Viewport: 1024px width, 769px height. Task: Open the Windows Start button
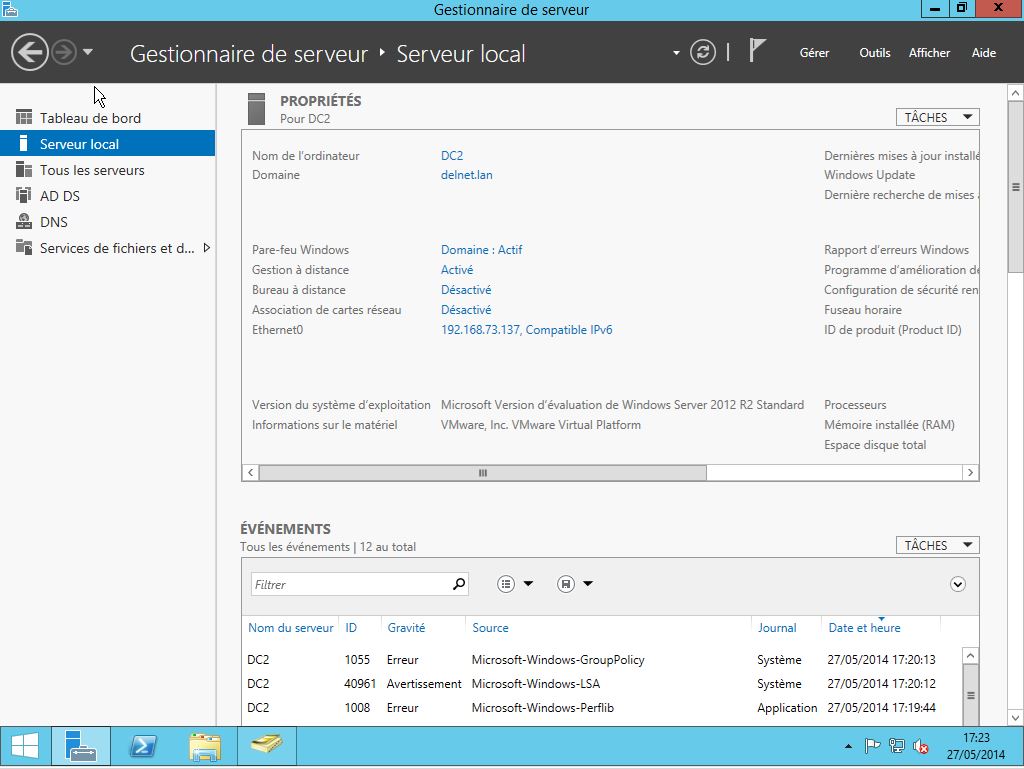25,745
